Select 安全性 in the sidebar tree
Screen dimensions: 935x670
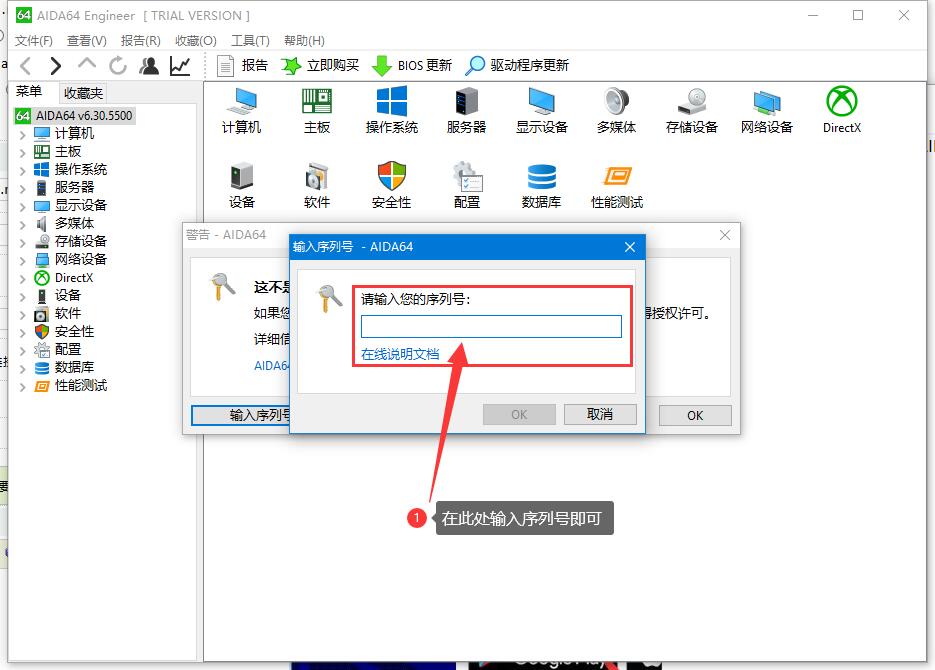(x=65, y=331)
